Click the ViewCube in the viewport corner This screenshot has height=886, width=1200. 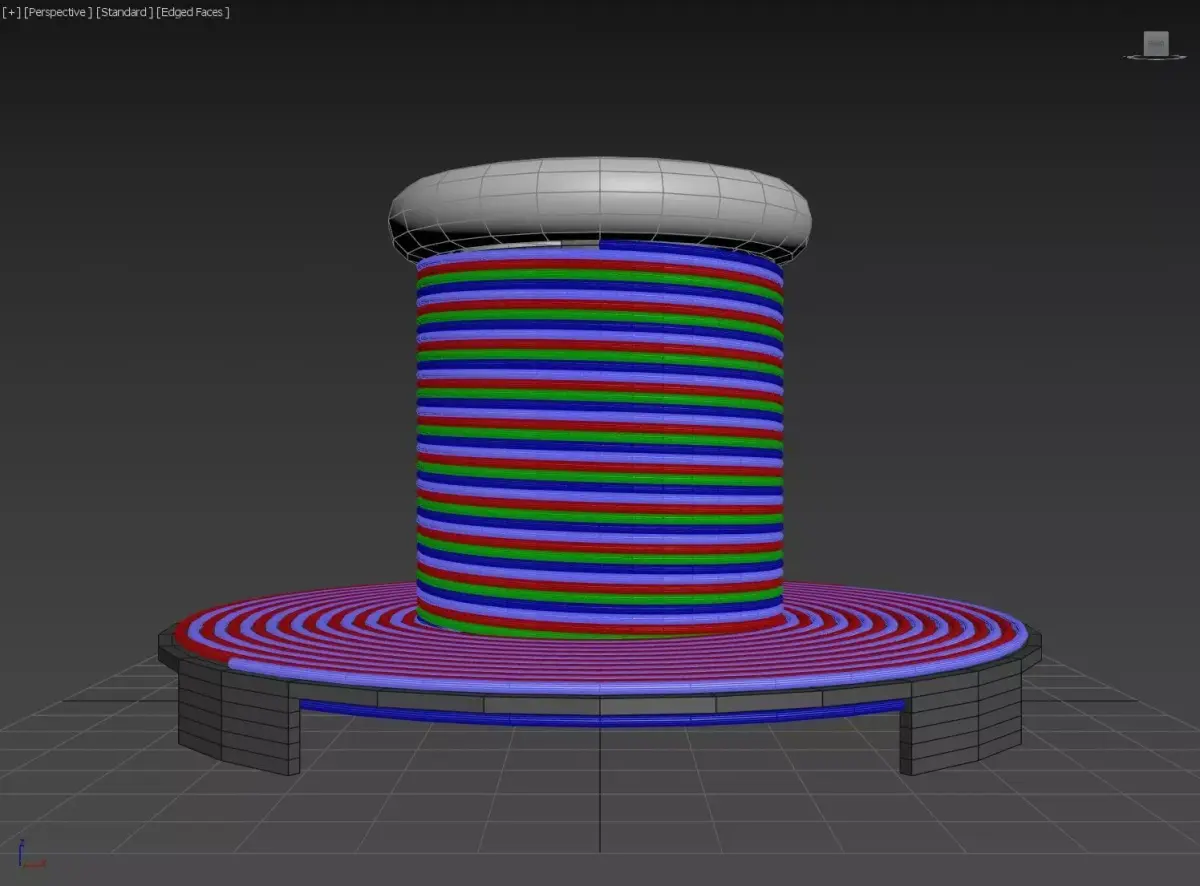[x=1156, y=45]
